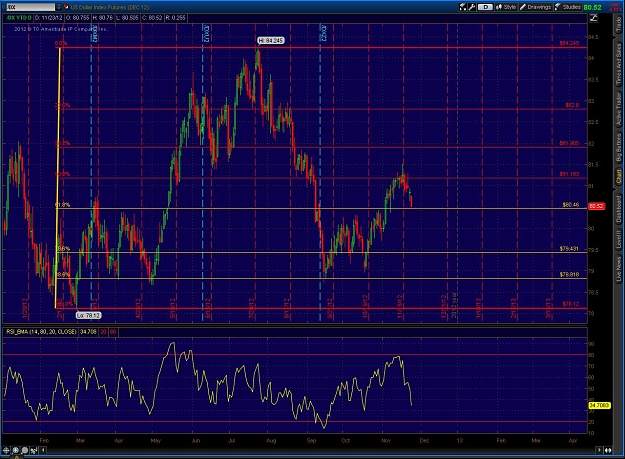Click the symbol input field

coord(31,7)
